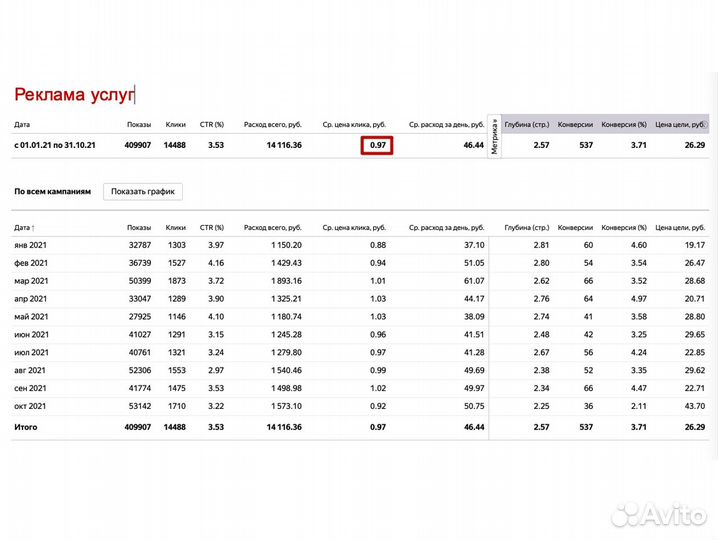
Task: Click По всем кампаниям label
Action: [x=52, y=191]
